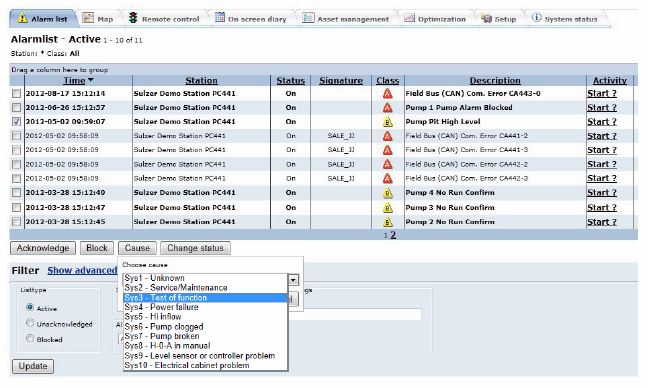This screenshot has width=648, height=388.
Task: Choose Sys10 - Electrical cabinet problem cause
Action: pos(205,365)
